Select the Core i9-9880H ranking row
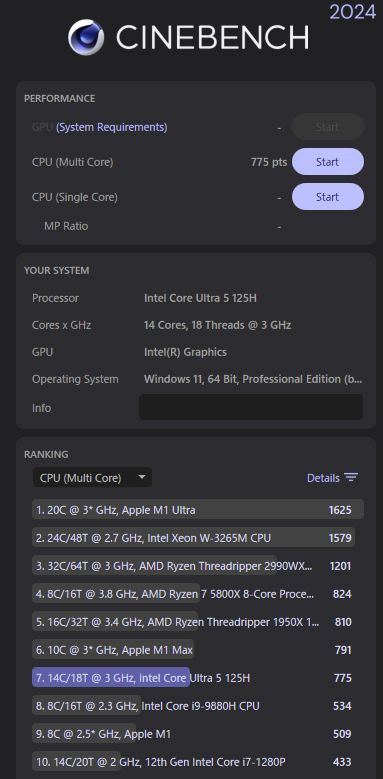 point(198,705)
